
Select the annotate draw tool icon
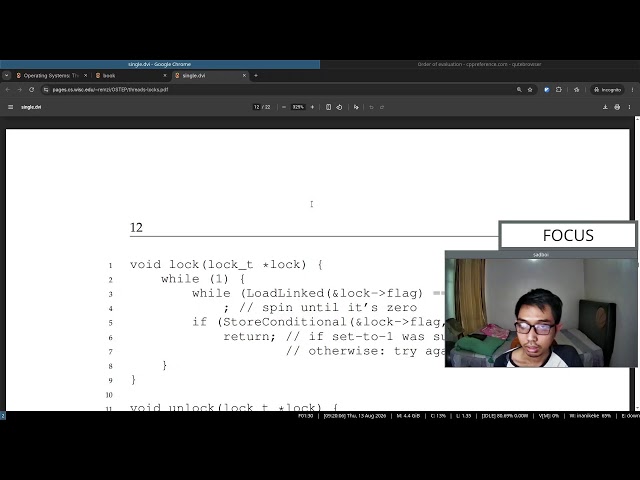(x=356, y=107)
